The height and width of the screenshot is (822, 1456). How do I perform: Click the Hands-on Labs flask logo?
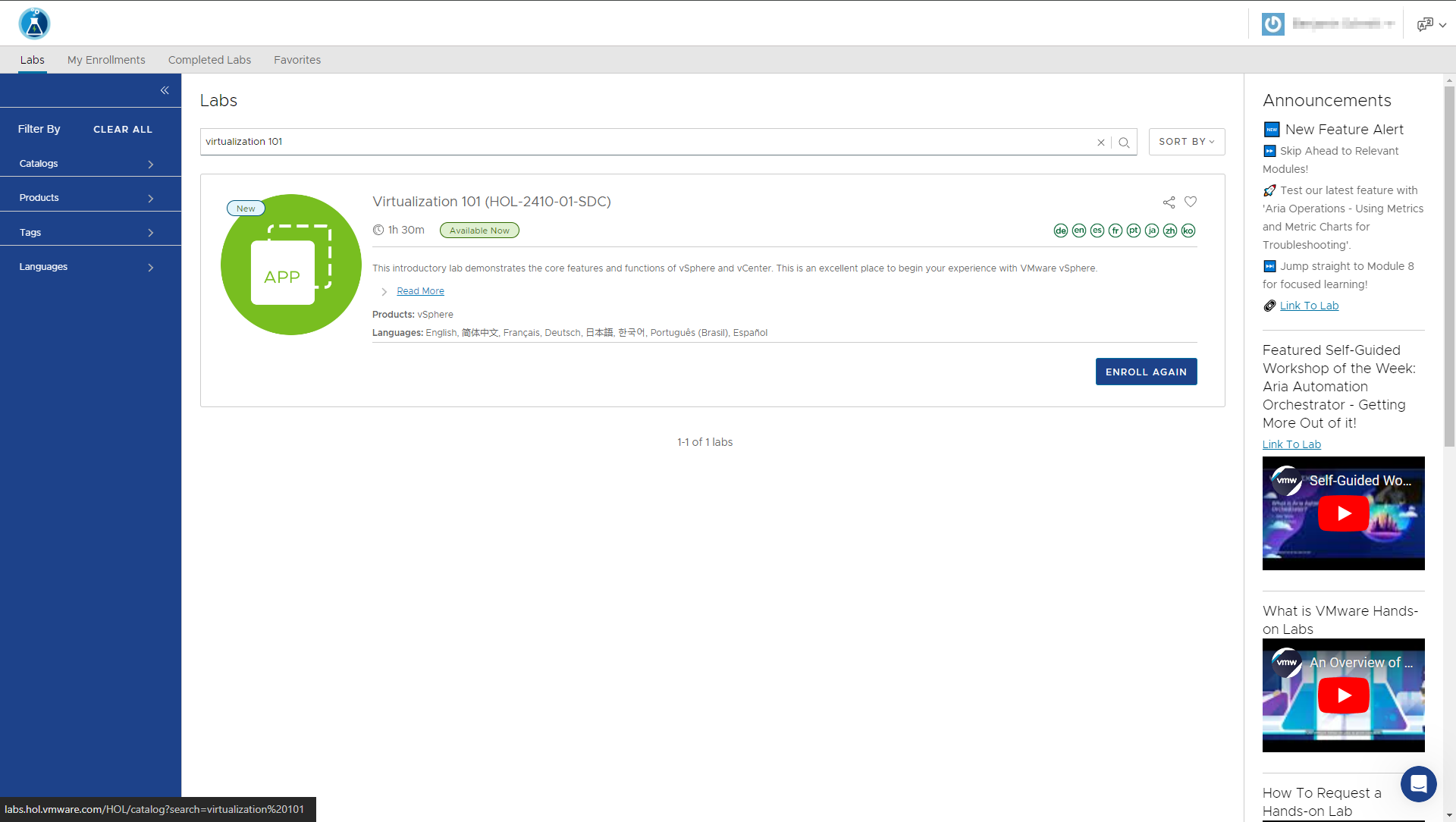(34, 24)
